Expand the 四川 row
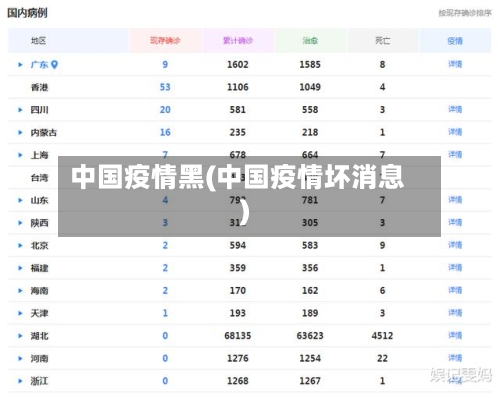The width and height of the screenshot is (500, 393). click(x=20, y=110)
